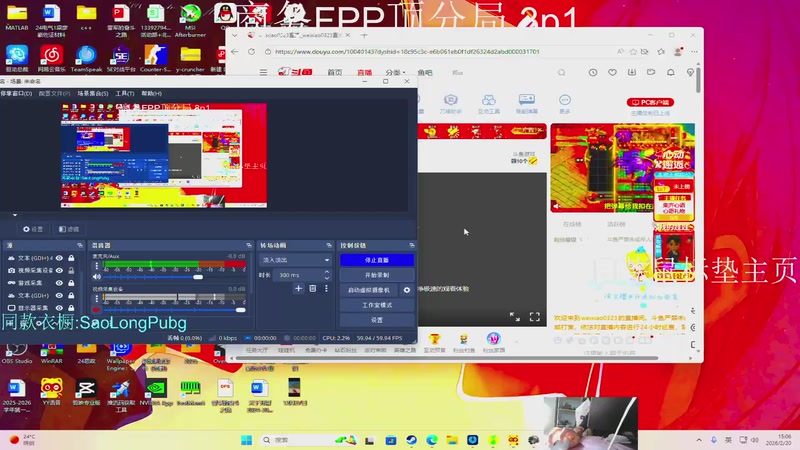Refresh the browser page
This screenshot has height=450, width=800.
pyautogui.click(x=251, y=52)
